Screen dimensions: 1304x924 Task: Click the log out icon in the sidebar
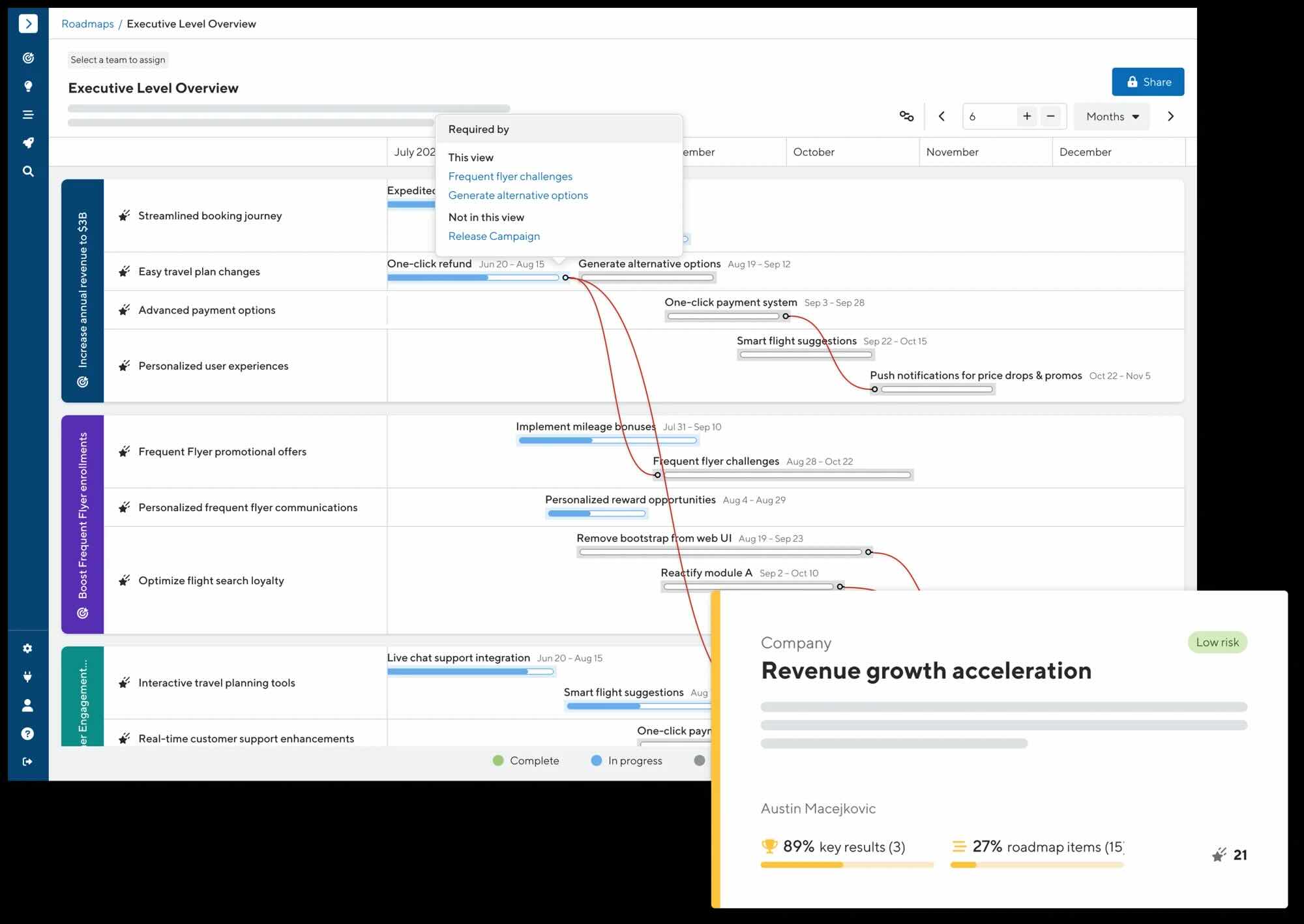[x=27, y=762]
